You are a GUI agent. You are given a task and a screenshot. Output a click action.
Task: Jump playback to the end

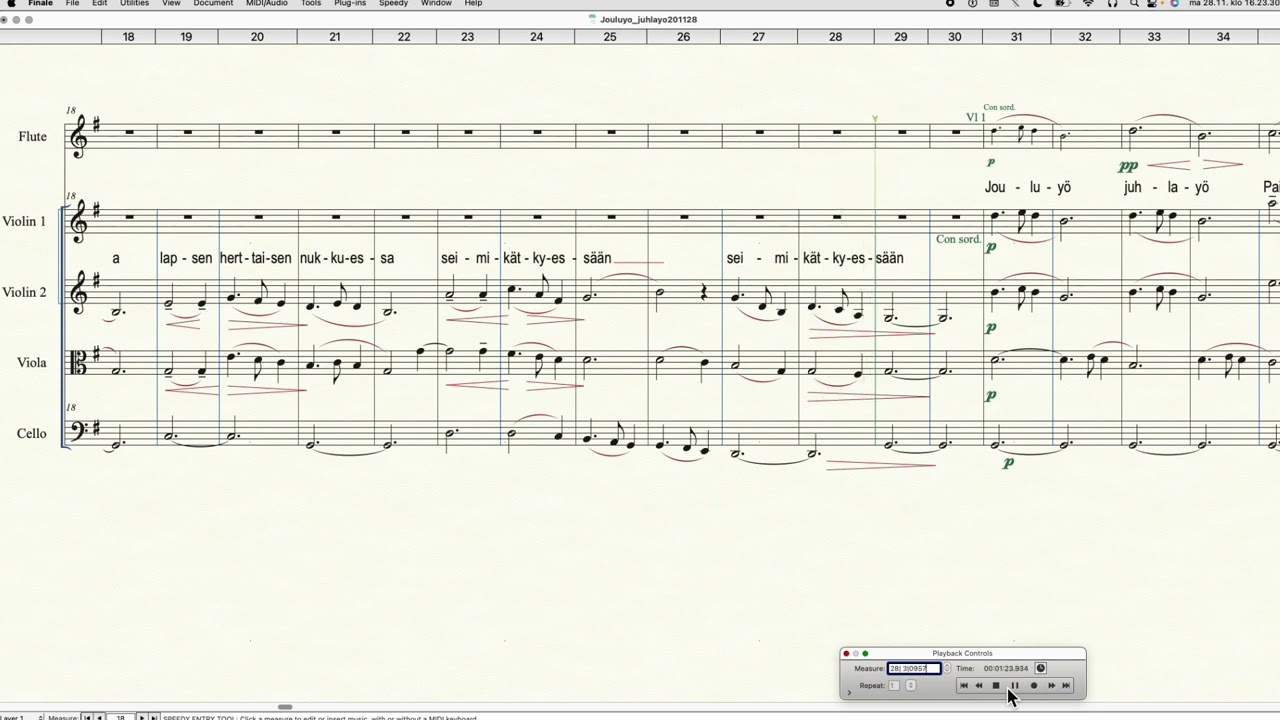[1066, 686]
